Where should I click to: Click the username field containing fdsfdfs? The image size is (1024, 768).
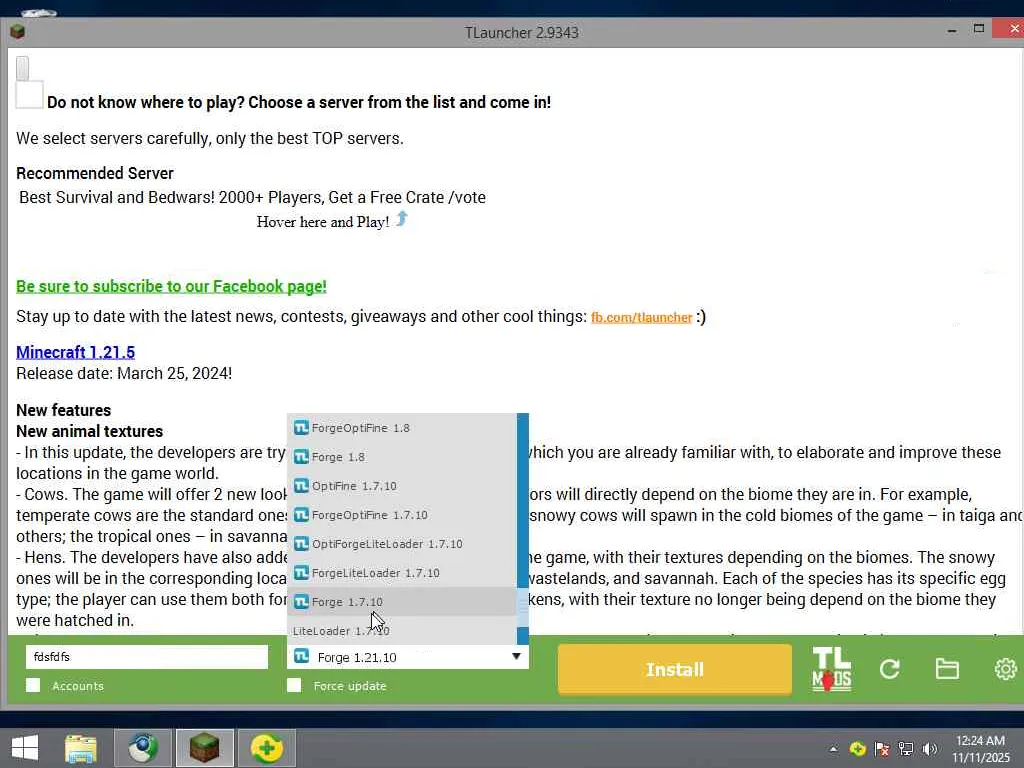[x=147, y=656]
